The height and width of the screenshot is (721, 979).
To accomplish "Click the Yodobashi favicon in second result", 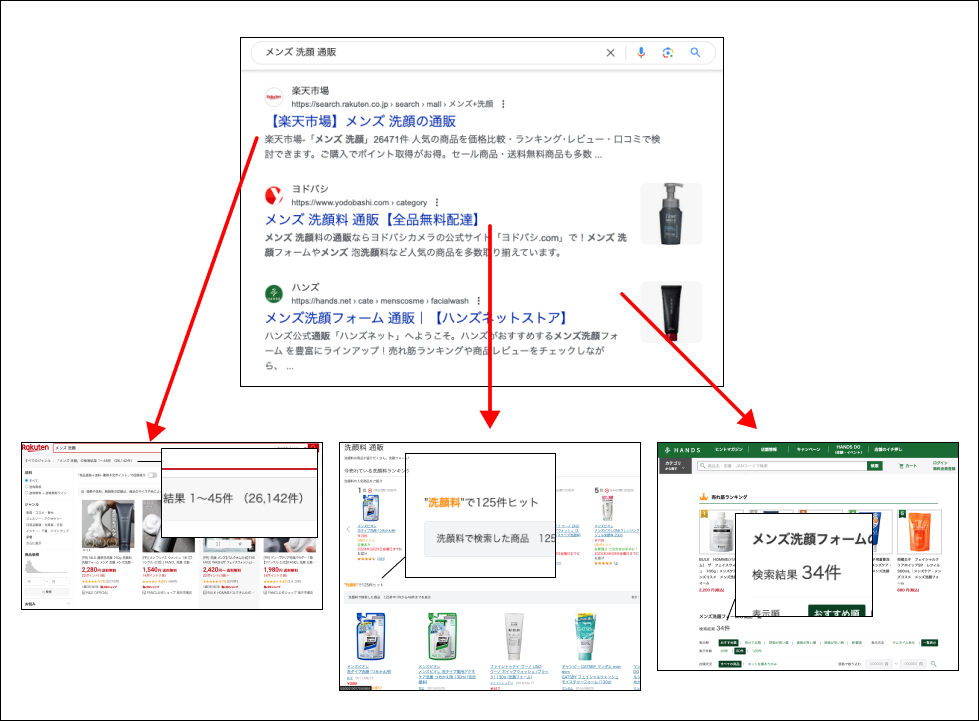I will (274, 195).
